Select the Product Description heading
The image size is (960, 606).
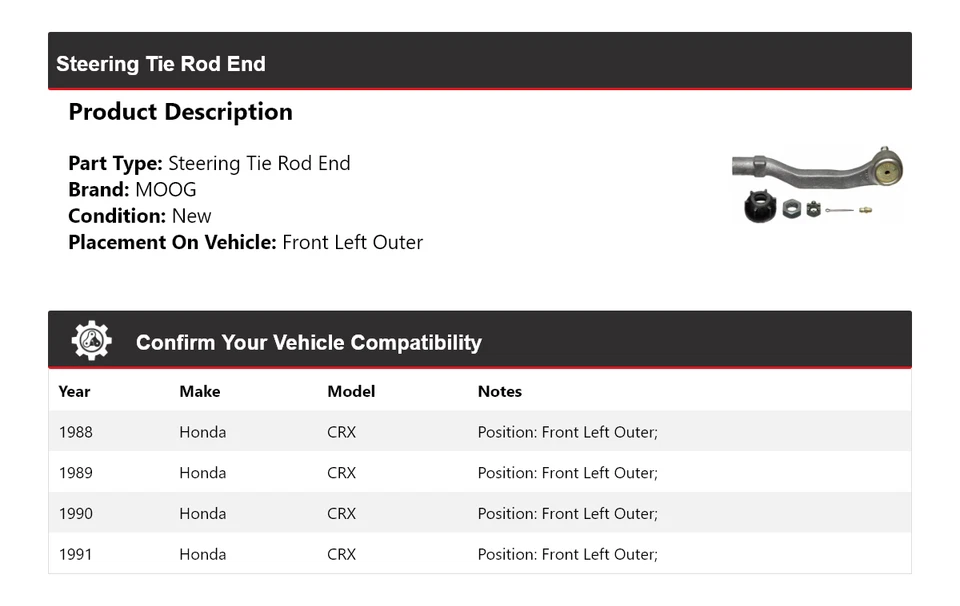tap(180, 112)
